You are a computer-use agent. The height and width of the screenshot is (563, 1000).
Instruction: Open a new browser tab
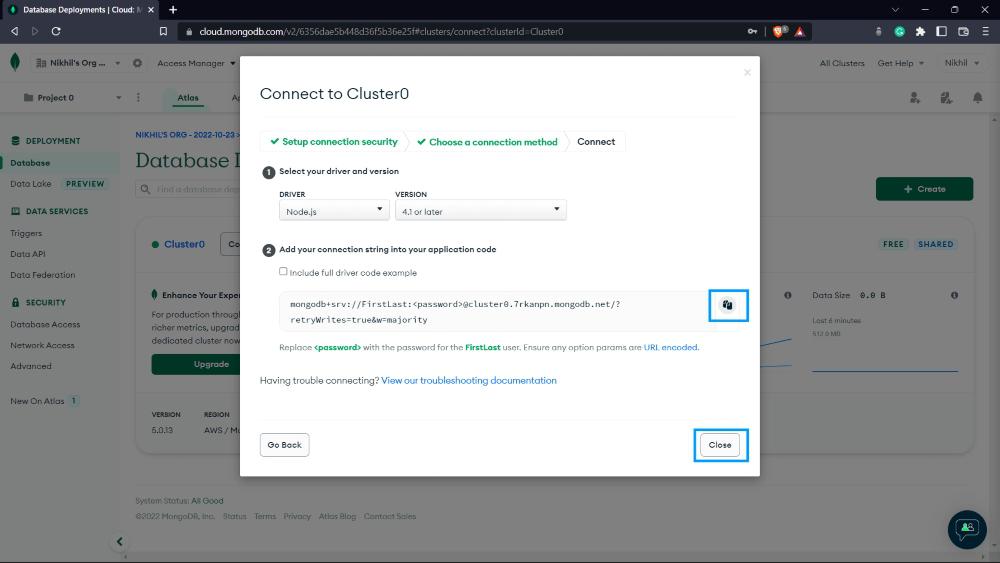173,10
